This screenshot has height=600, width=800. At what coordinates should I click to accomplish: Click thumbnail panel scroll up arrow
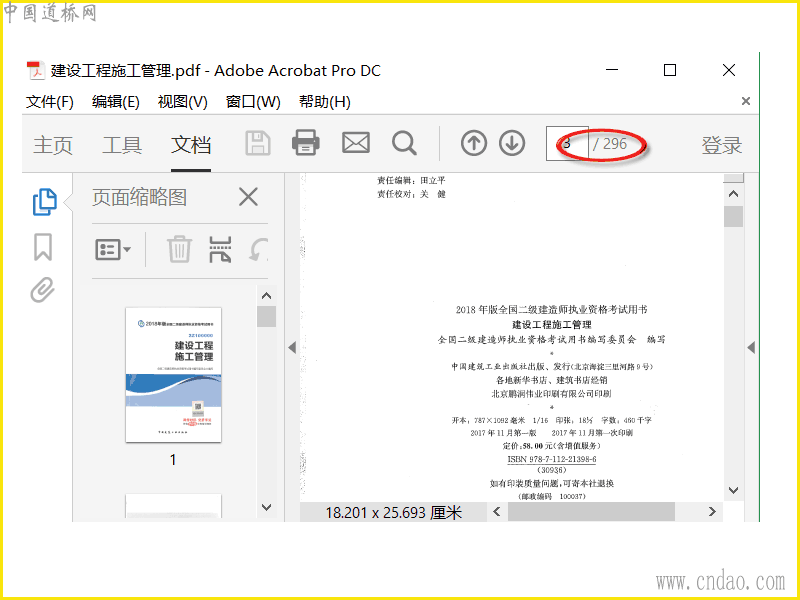pyautogui.click(x=266, y=295)
